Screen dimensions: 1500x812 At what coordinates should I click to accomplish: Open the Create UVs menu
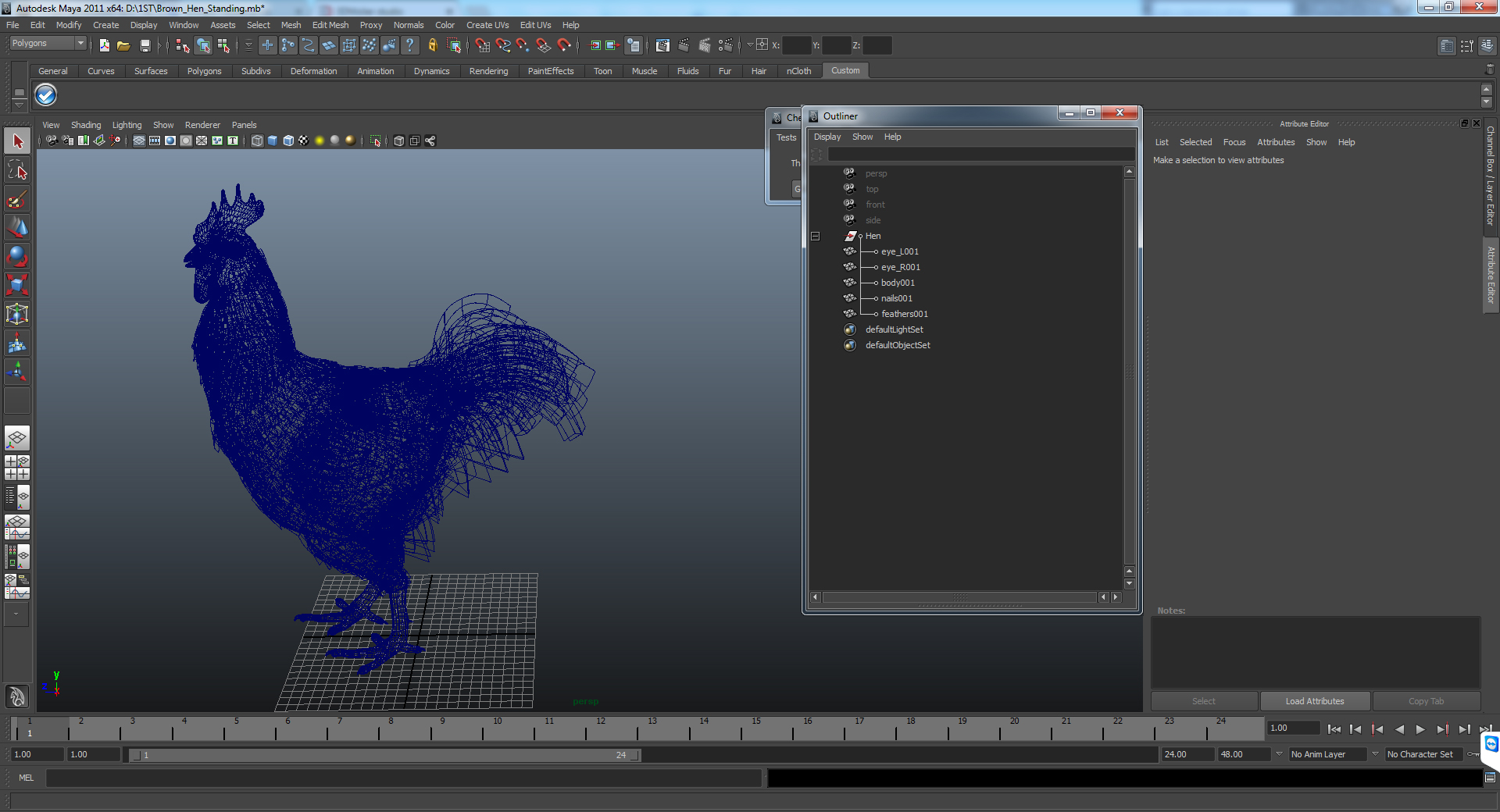click(x=487, y=25)
